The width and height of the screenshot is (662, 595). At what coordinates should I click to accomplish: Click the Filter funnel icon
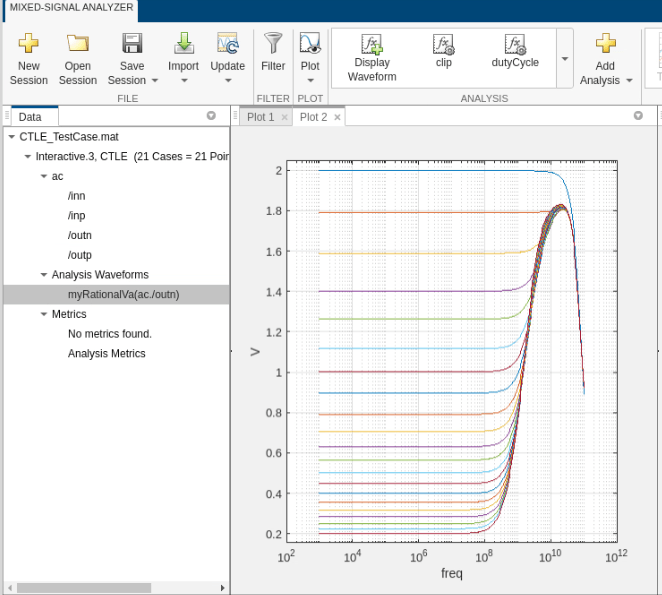tap(272, 43)
